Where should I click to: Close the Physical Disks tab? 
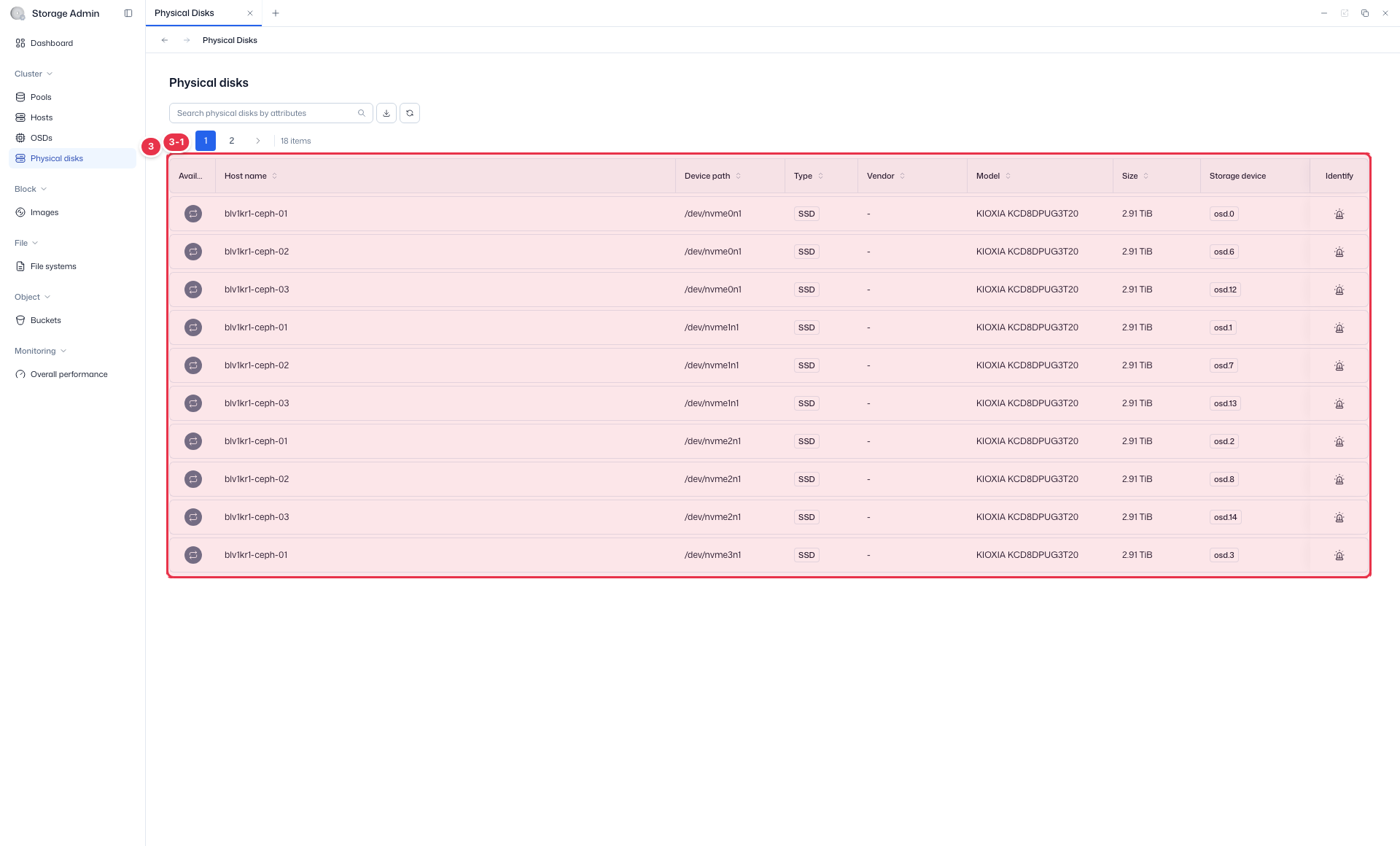250,13
